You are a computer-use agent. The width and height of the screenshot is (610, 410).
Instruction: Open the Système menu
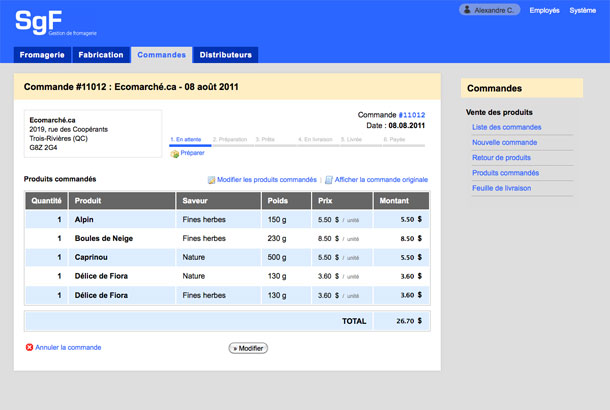[582, 11]
